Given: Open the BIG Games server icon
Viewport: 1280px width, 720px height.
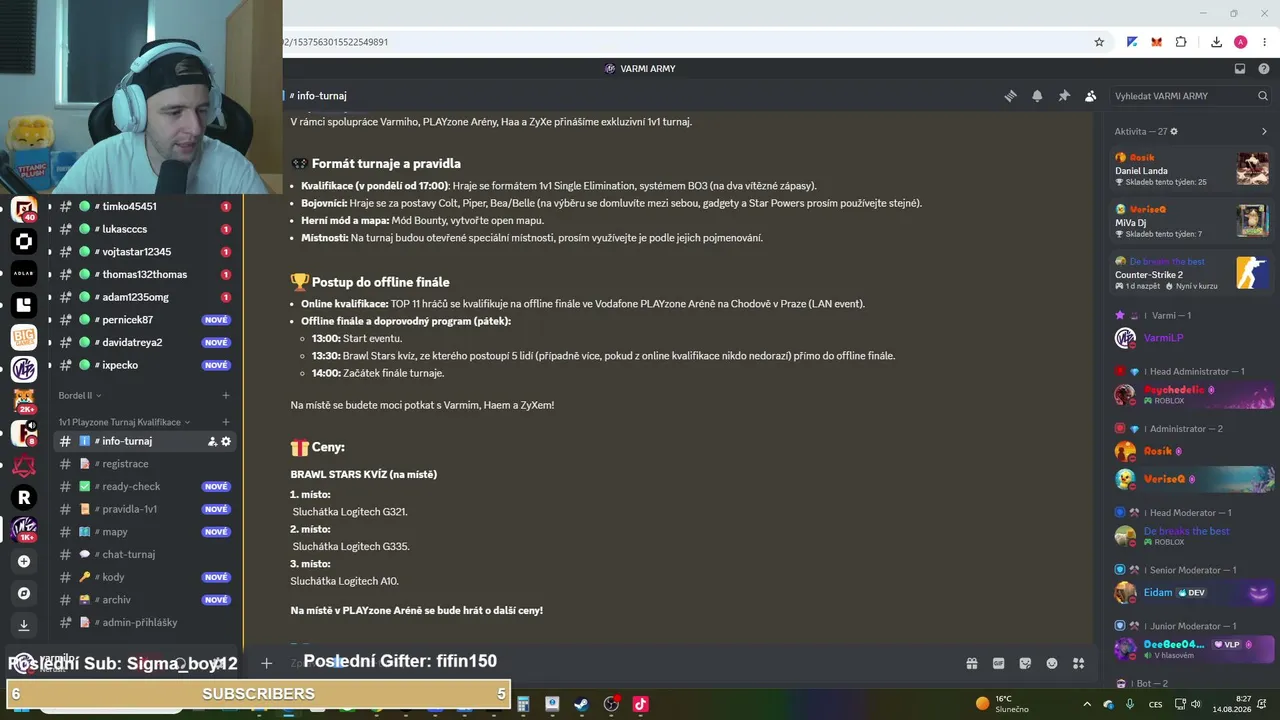Looking at the screenshot, I should [24, 337].
